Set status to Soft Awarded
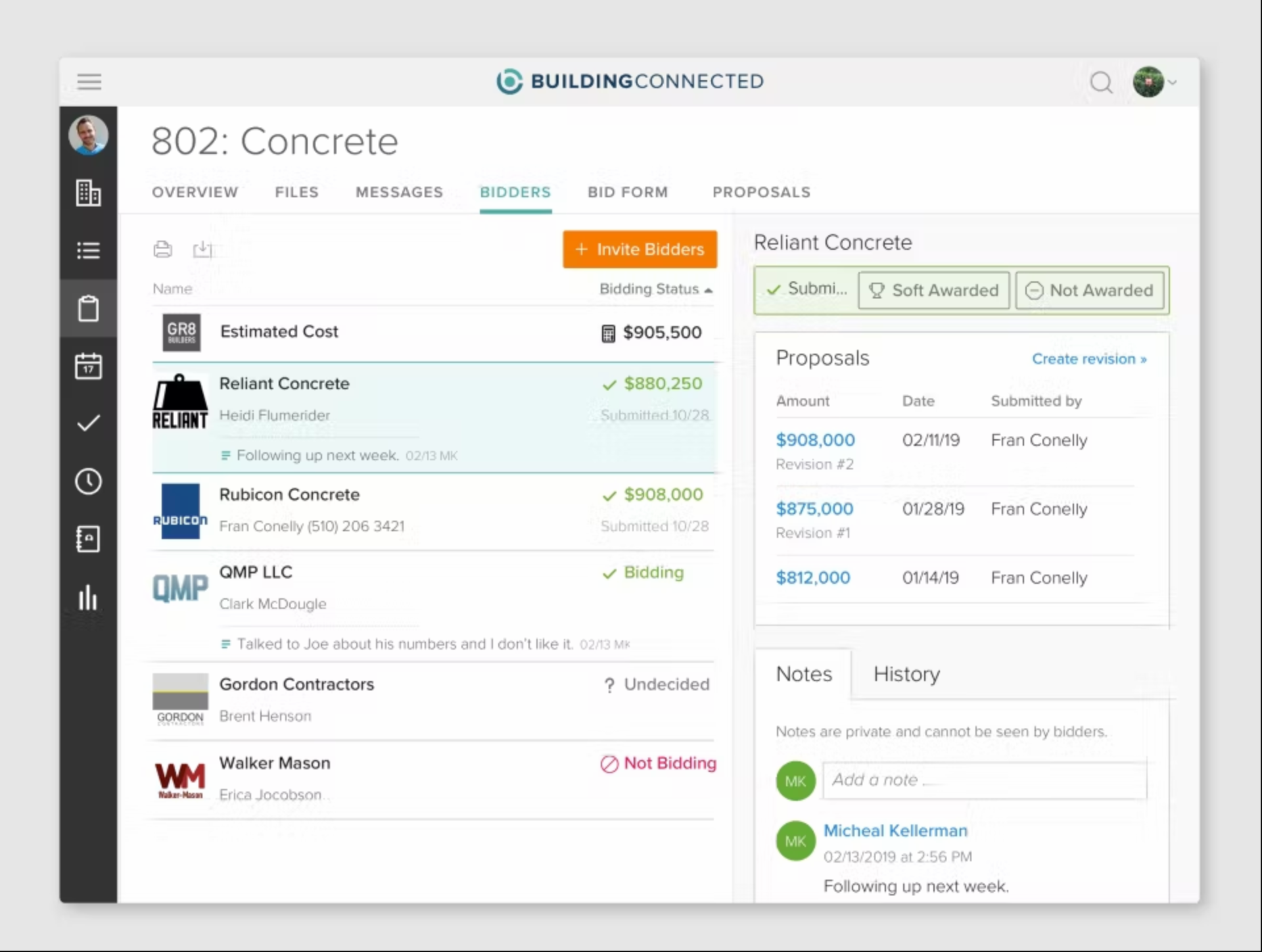 click(933, 290)
